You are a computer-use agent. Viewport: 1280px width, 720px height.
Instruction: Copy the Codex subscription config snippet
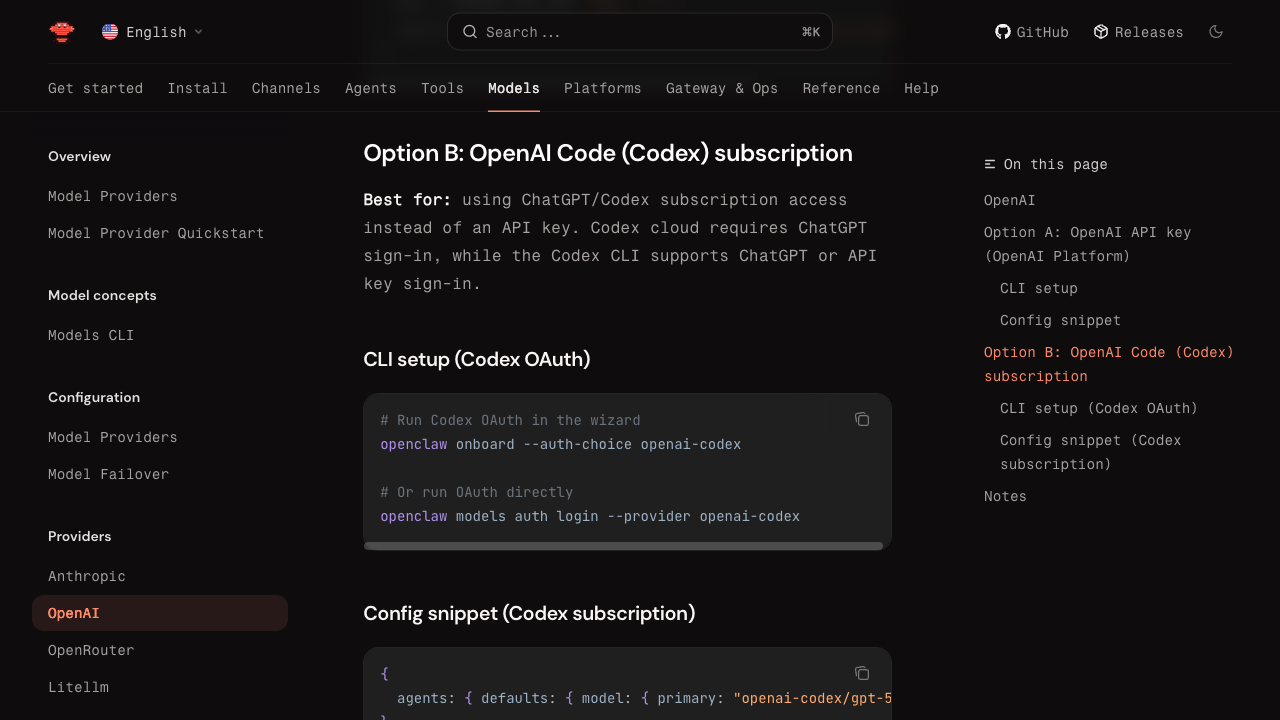(x=862, y=673)
